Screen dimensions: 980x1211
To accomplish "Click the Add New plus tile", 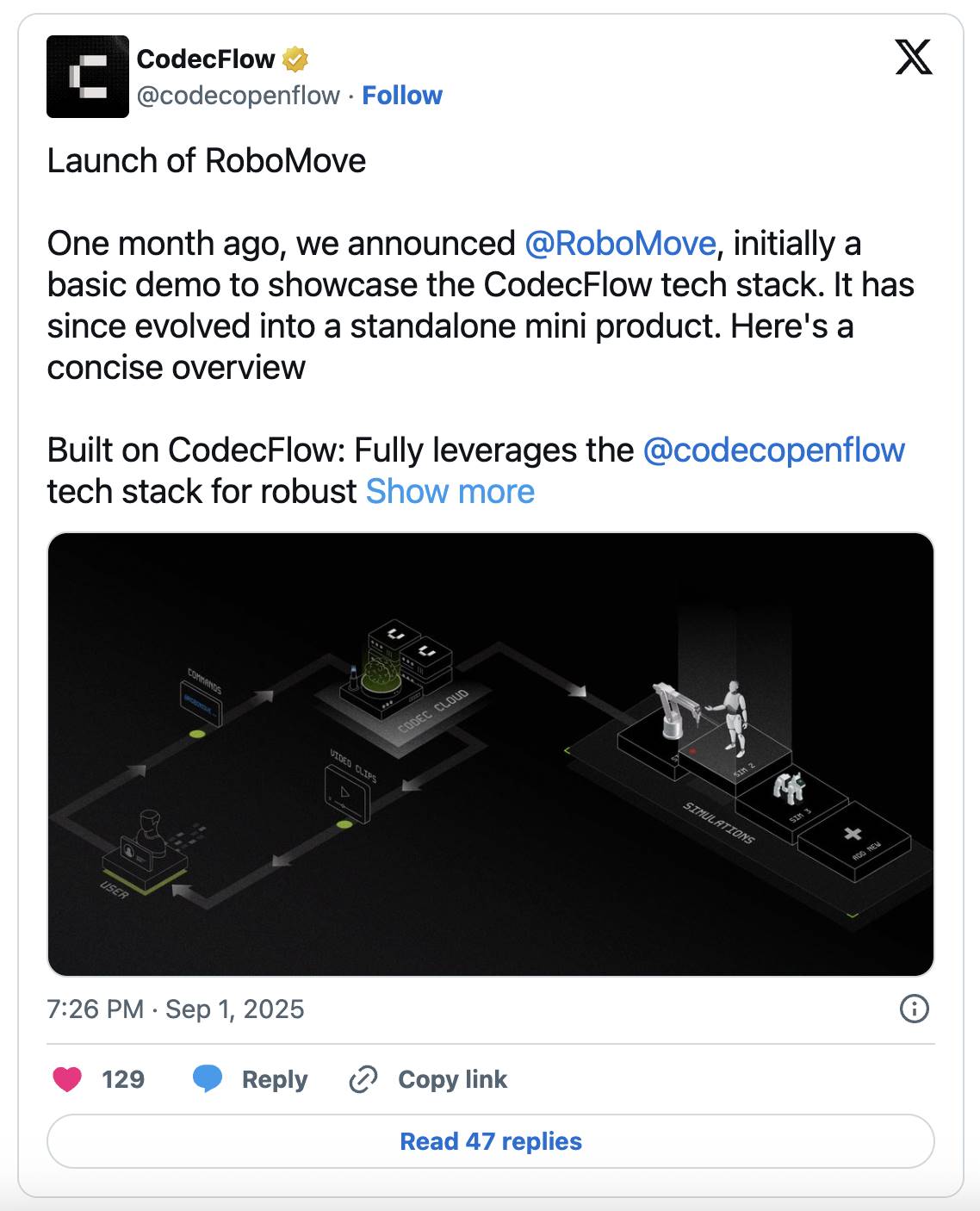I will coord(854,841).
